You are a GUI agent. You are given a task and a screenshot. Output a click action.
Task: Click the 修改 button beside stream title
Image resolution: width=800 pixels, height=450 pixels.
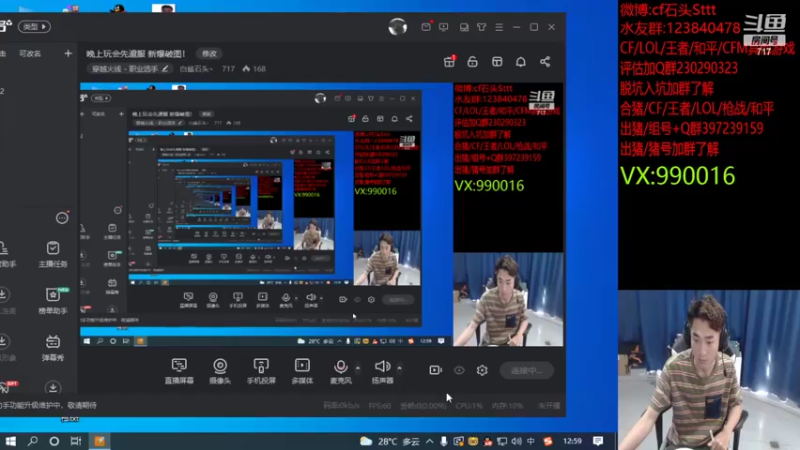point(209,54)
